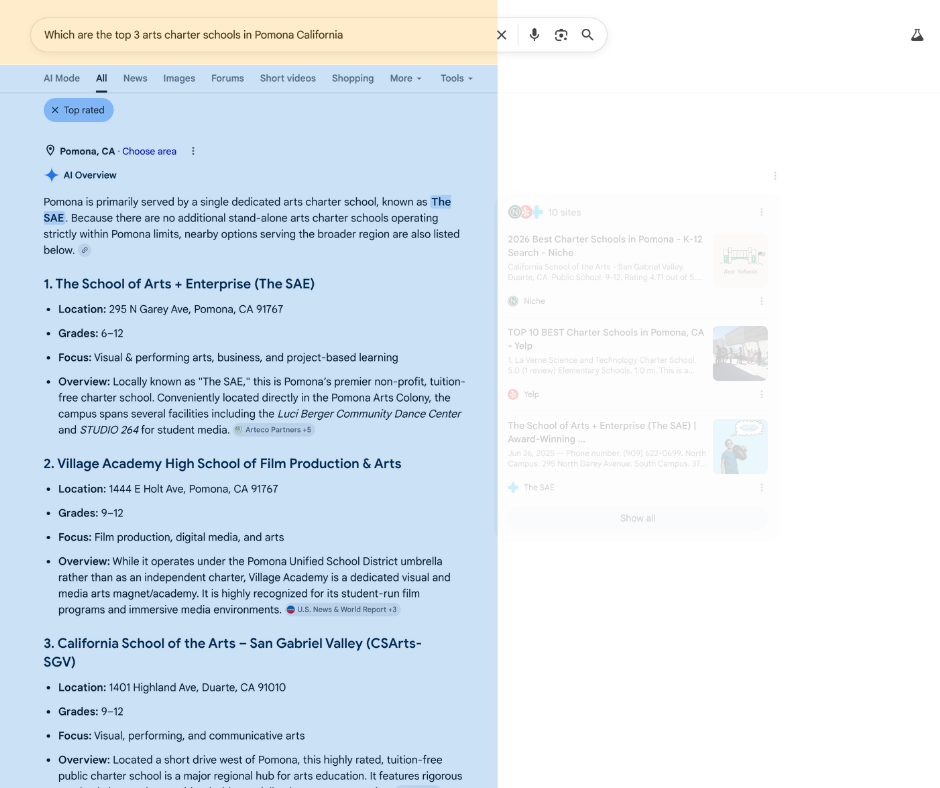This screenshot has height=788, width=940.
Task: Start voice search with the microphone icon
Action: pyautogui.click(x=534, y=35)
